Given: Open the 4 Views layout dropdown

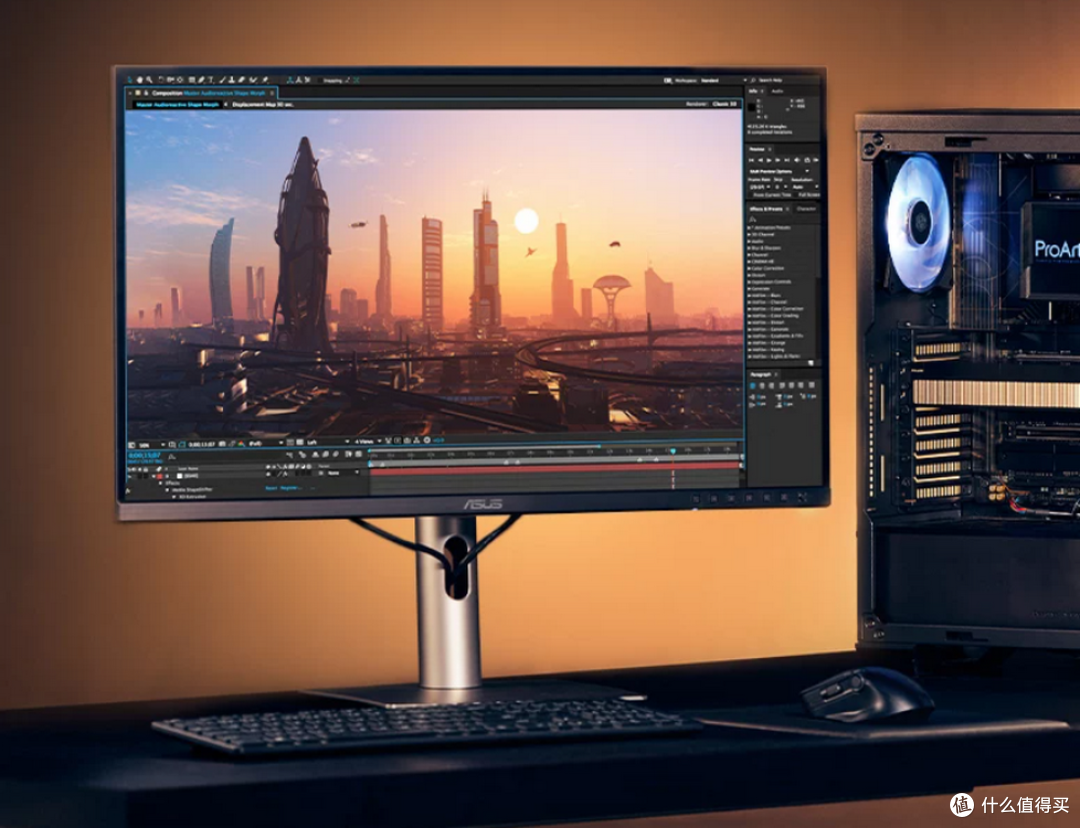Looking at the screenshot, I should click(367, 441).
